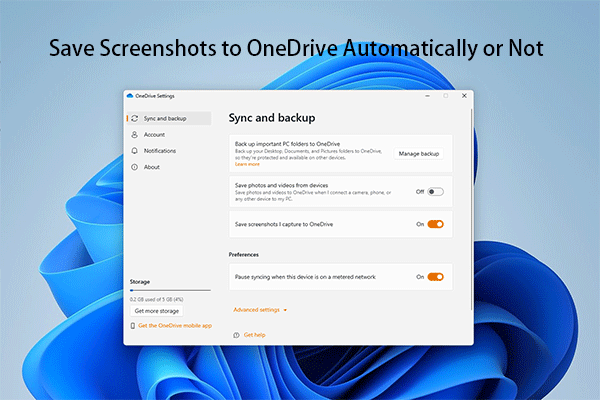Image resolution: width=600 pixels, height=400 pixels.
Task: Click the Sync and backup sync icon
Action: (135, 119)
